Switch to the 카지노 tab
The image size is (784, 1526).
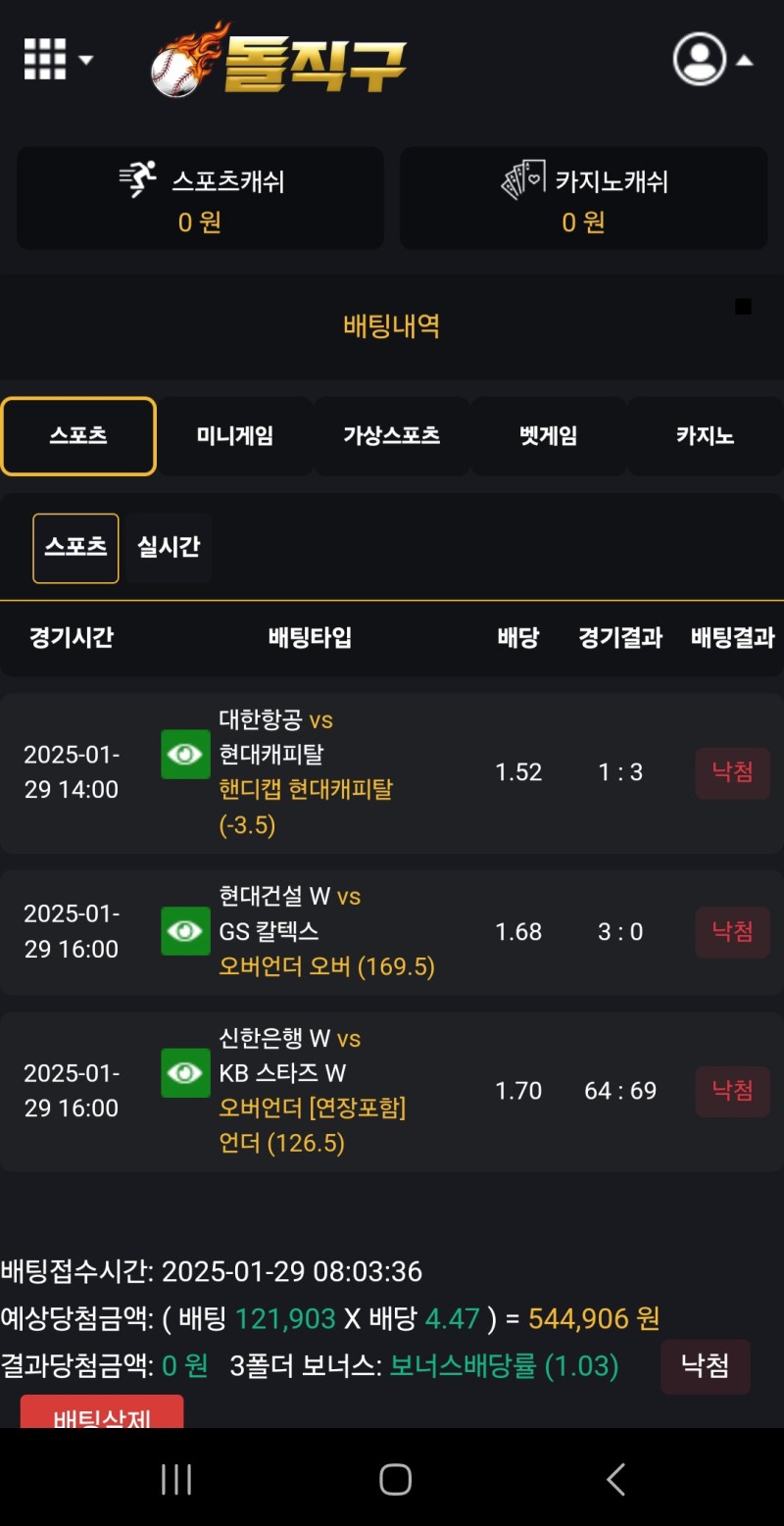coord(705,436)
